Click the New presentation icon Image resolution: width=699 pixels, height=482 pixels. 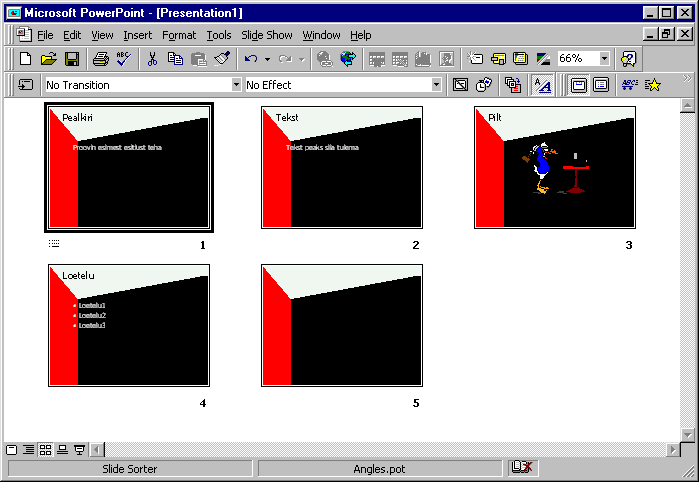26,59
